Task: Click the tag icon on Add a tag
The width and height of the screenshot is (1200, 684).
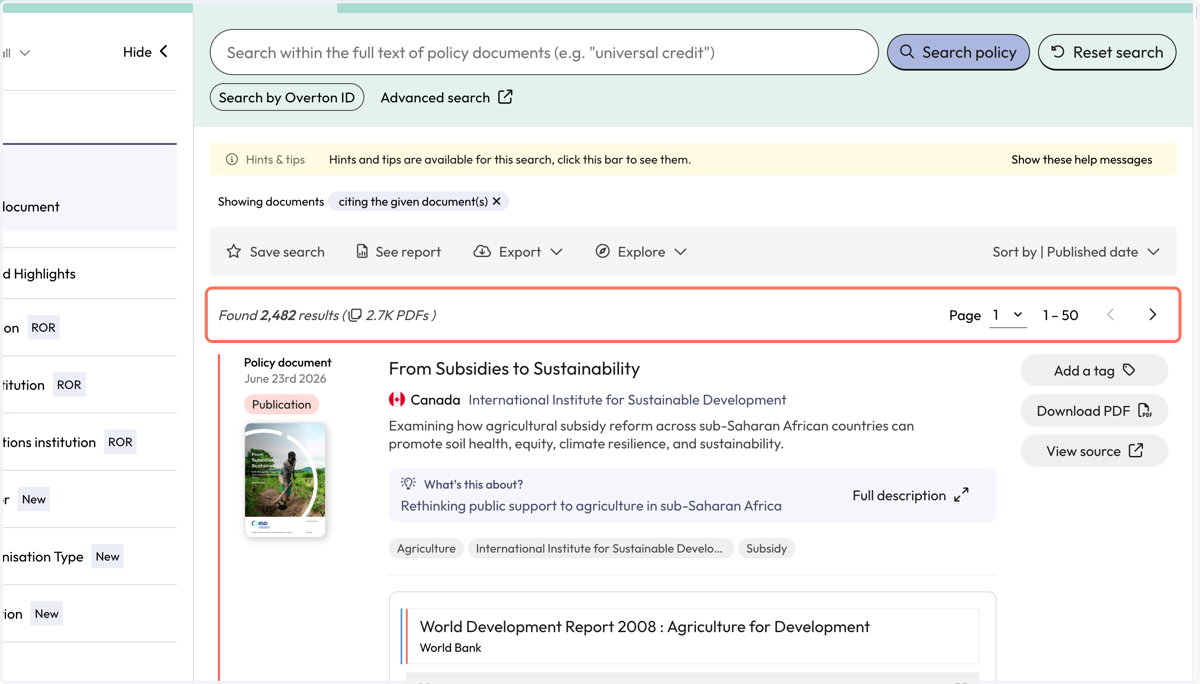Action: point(1129,370)
